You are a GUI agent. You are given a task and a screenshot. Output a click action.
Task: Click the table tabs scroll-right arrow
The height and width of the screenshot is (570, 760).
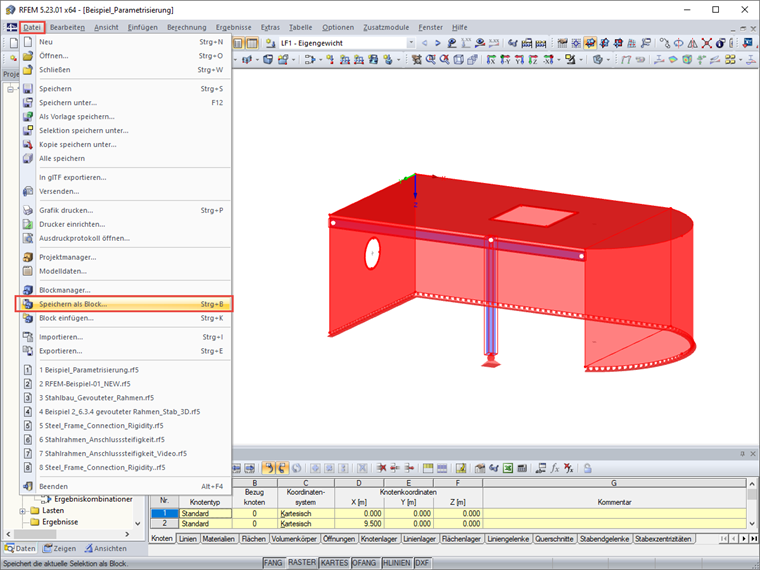(744, 538)
